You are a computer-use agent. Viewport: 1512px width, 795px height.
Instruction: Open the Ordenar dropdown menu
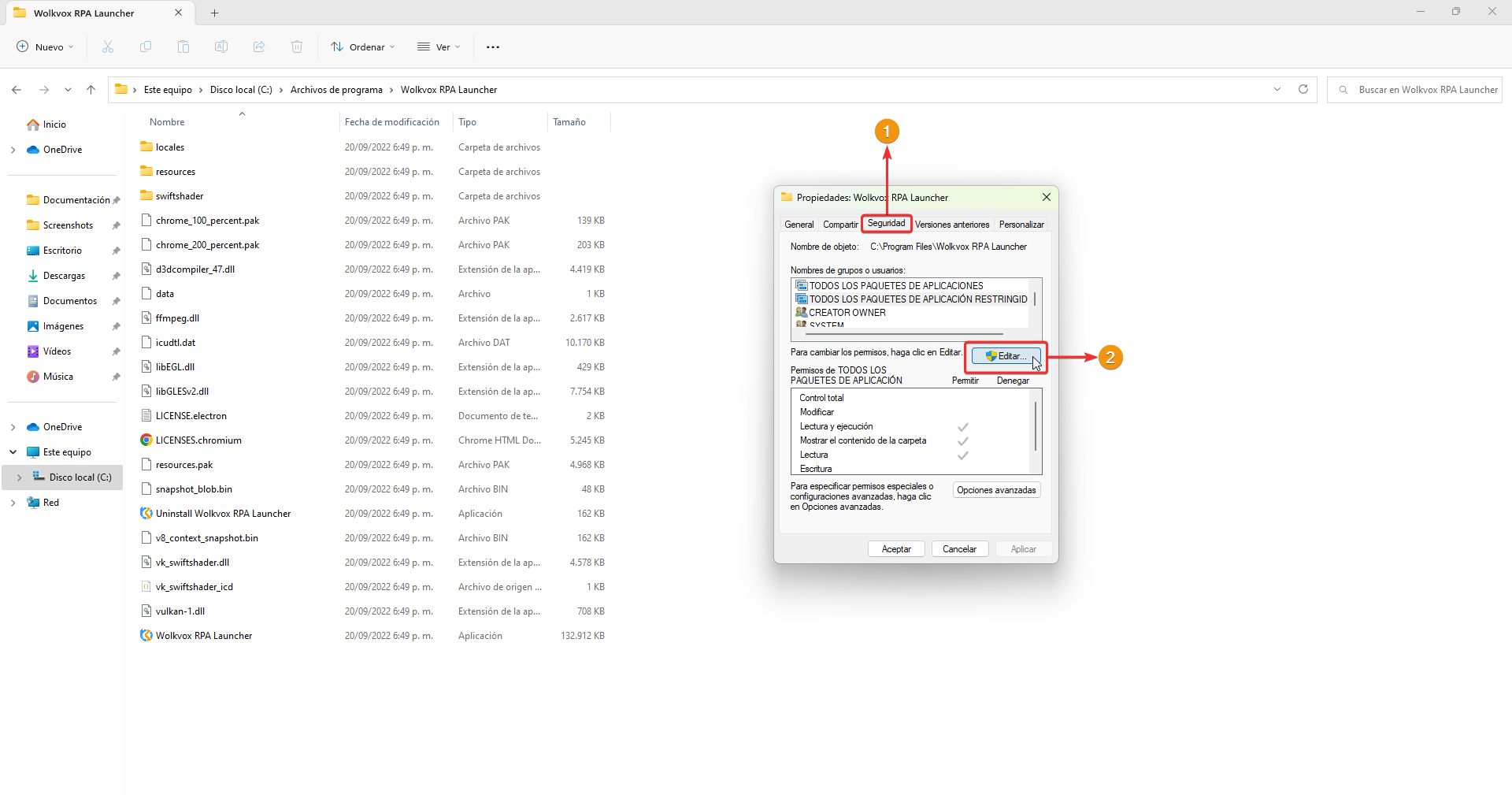tap(363, 46)
